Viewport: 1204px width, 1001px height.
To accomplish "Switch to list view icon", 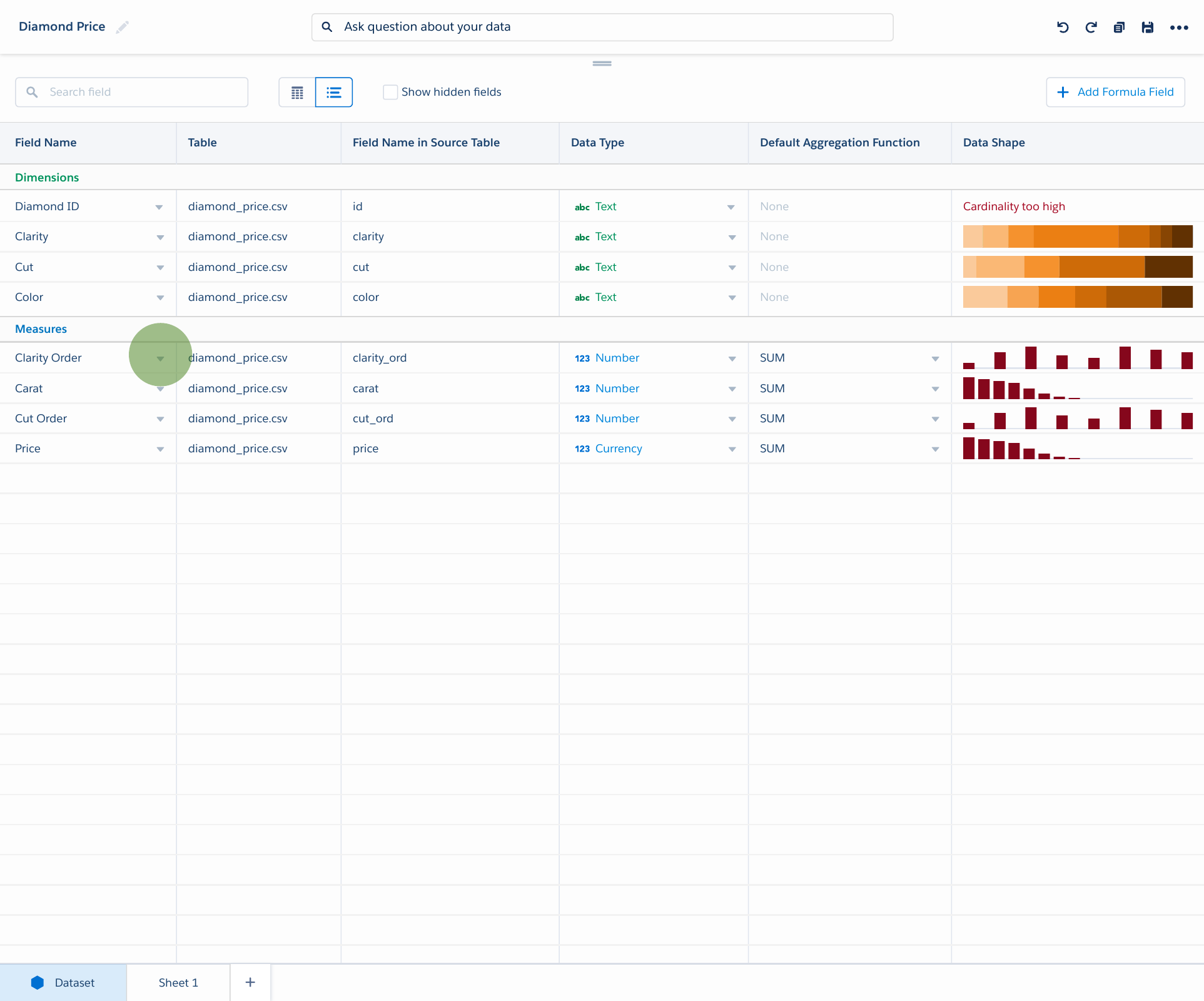I will coord(334,93).
